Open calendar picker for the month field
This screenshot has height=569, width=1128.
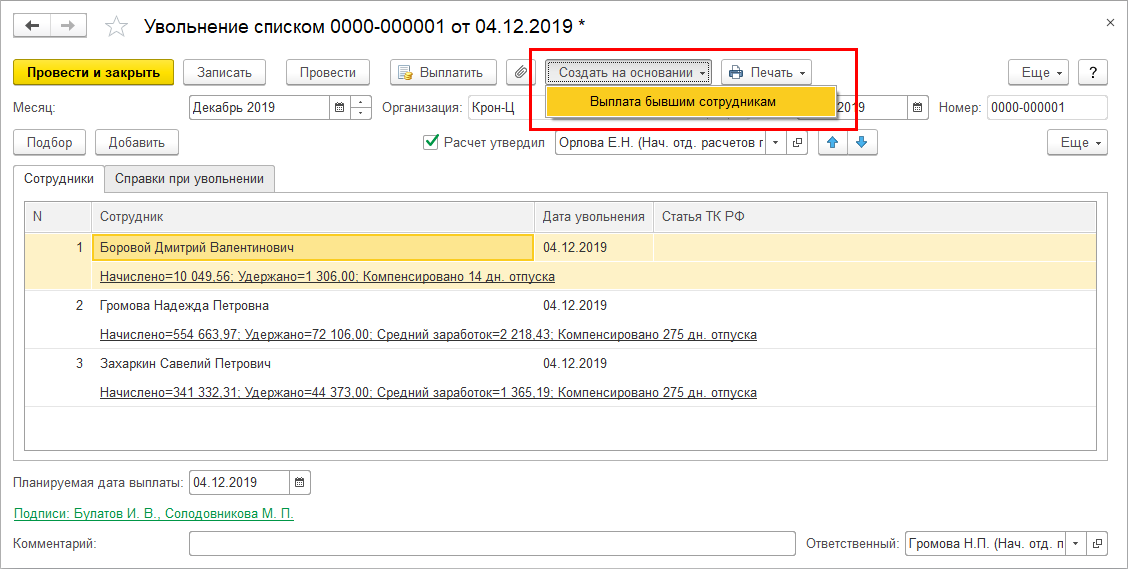tap(339, 107)
